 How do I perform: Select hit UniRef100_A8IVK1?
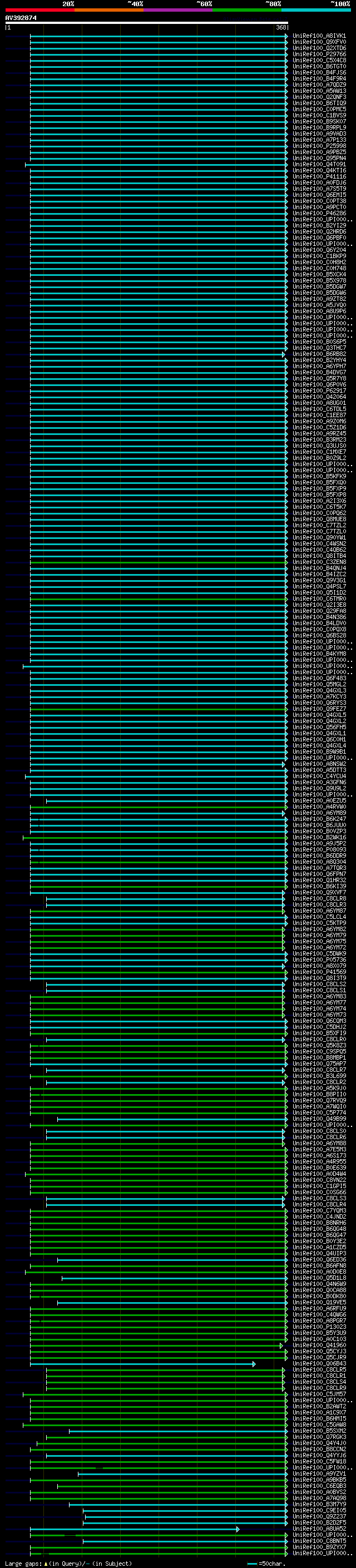[x=319, y=36]
